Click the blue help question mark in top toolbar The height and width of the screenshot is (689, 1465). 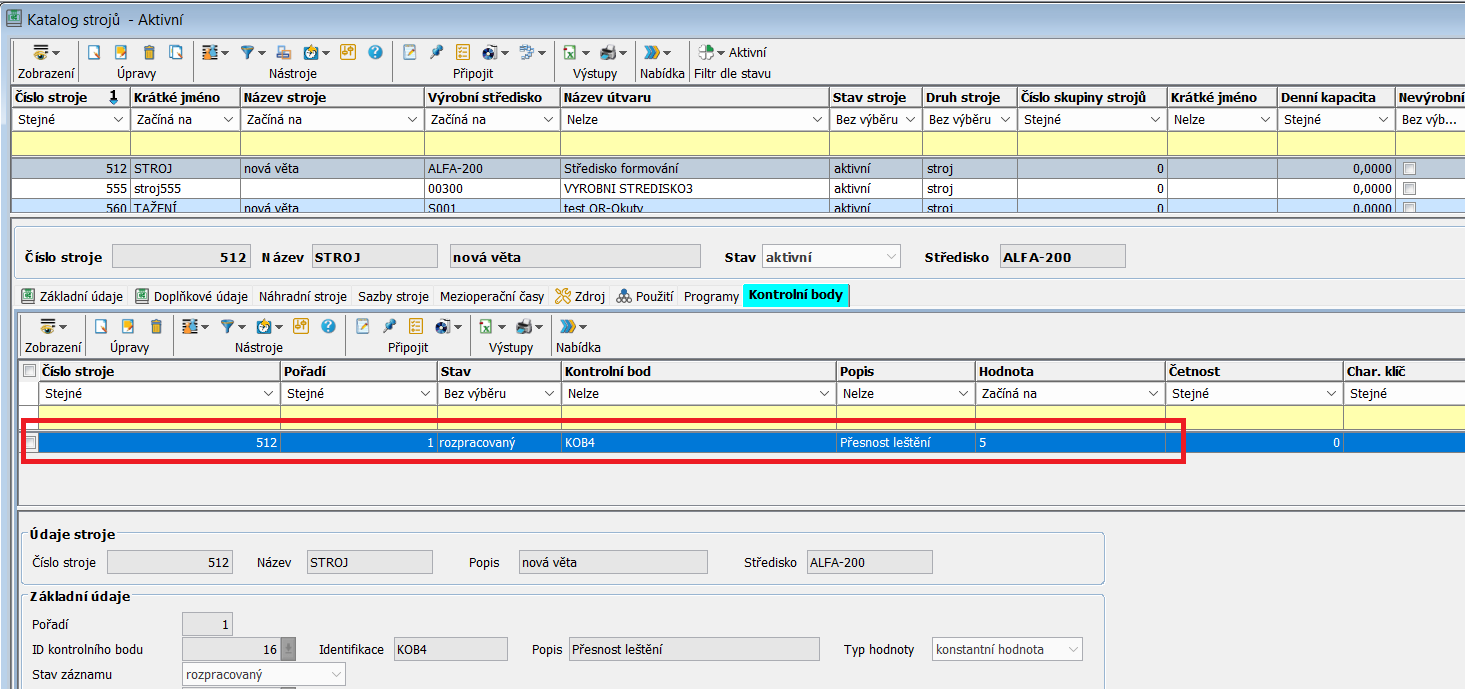[x=375, y=53]
